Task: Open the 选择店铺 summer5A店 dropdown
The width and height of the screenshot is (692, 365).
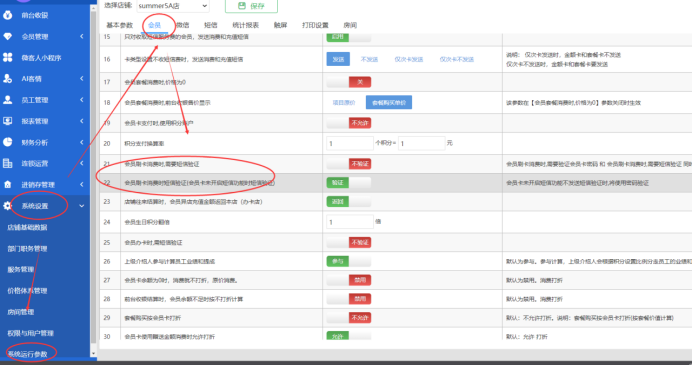Action: coord(173,6)
